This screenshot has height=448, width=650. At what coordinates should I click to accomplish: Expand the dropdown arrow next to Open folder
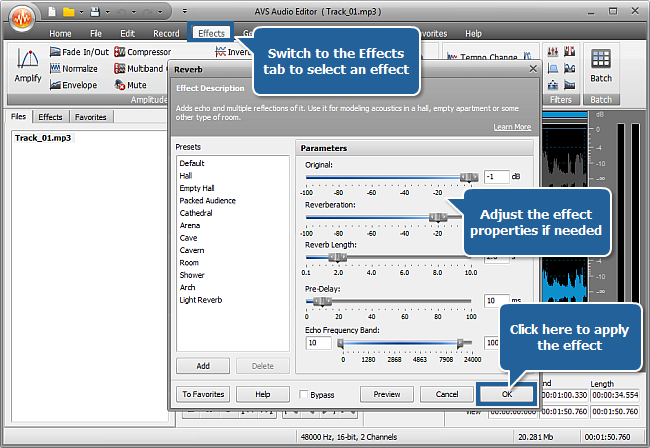click(x=81, y=12)
